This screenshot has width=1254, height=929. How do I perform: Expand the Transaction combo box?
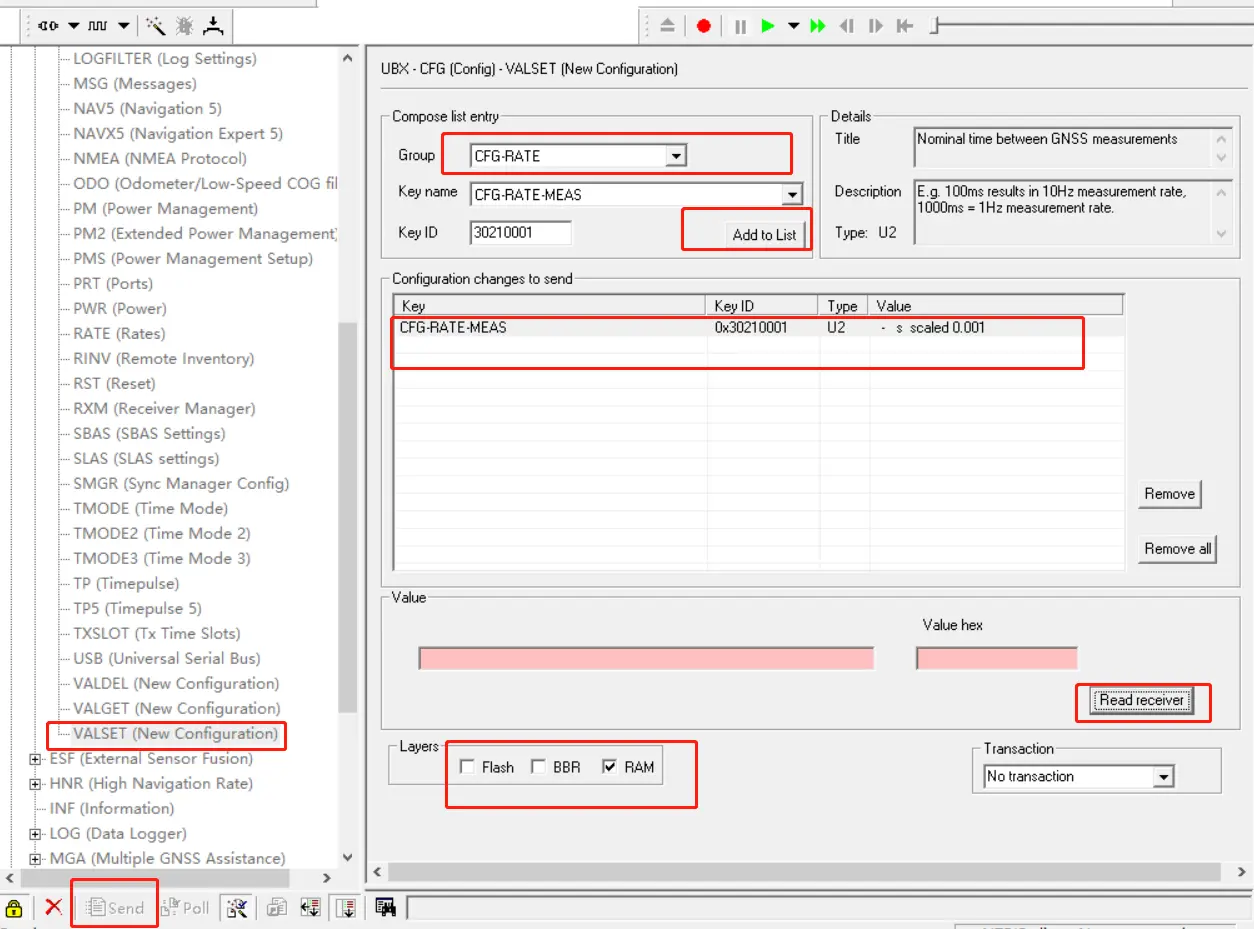point(1162,777)
